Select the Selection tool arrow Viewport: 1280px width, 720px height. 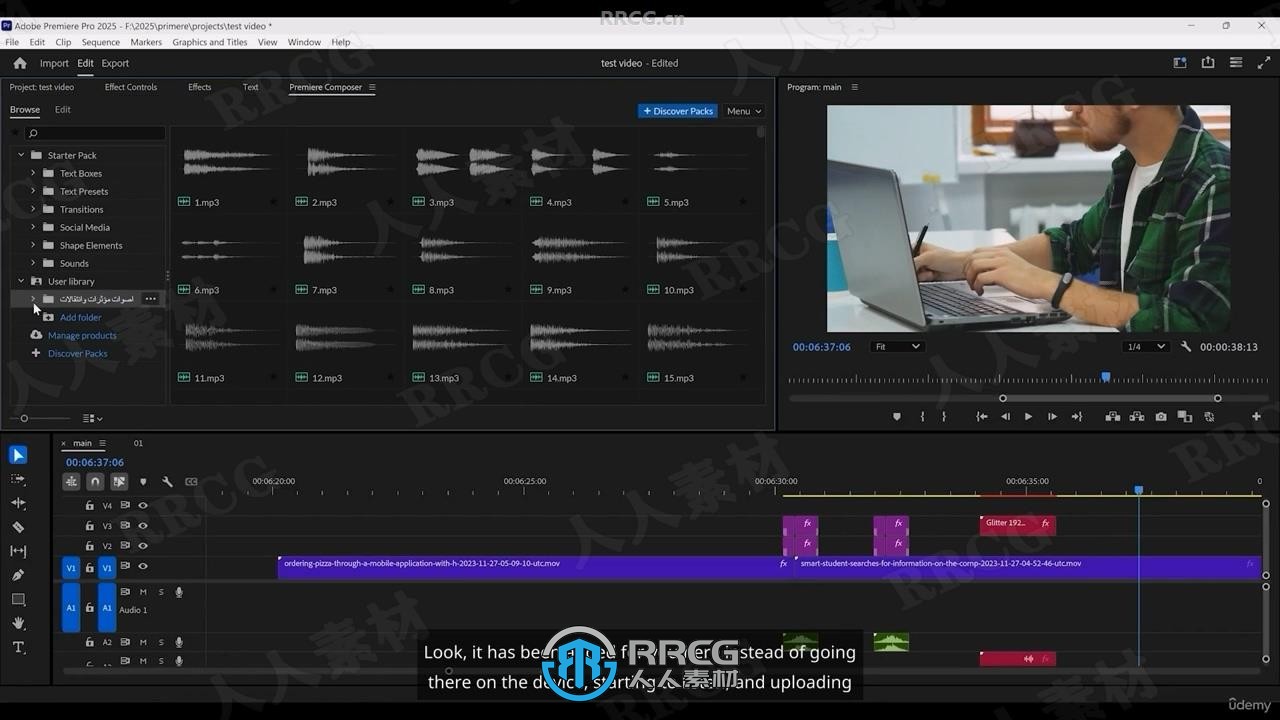(x=18, y=455)
